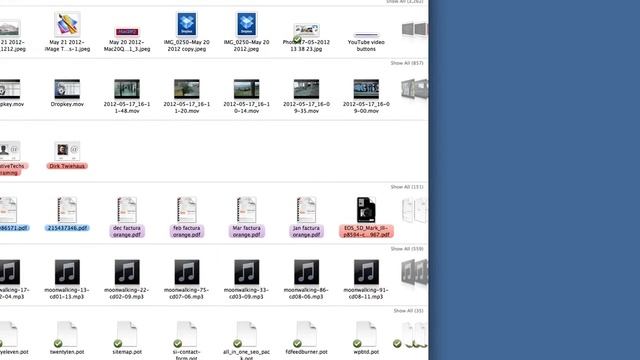The image size is (640, 360).
Task: Select the YouTube video buttons item
Action: click(366, 42)
